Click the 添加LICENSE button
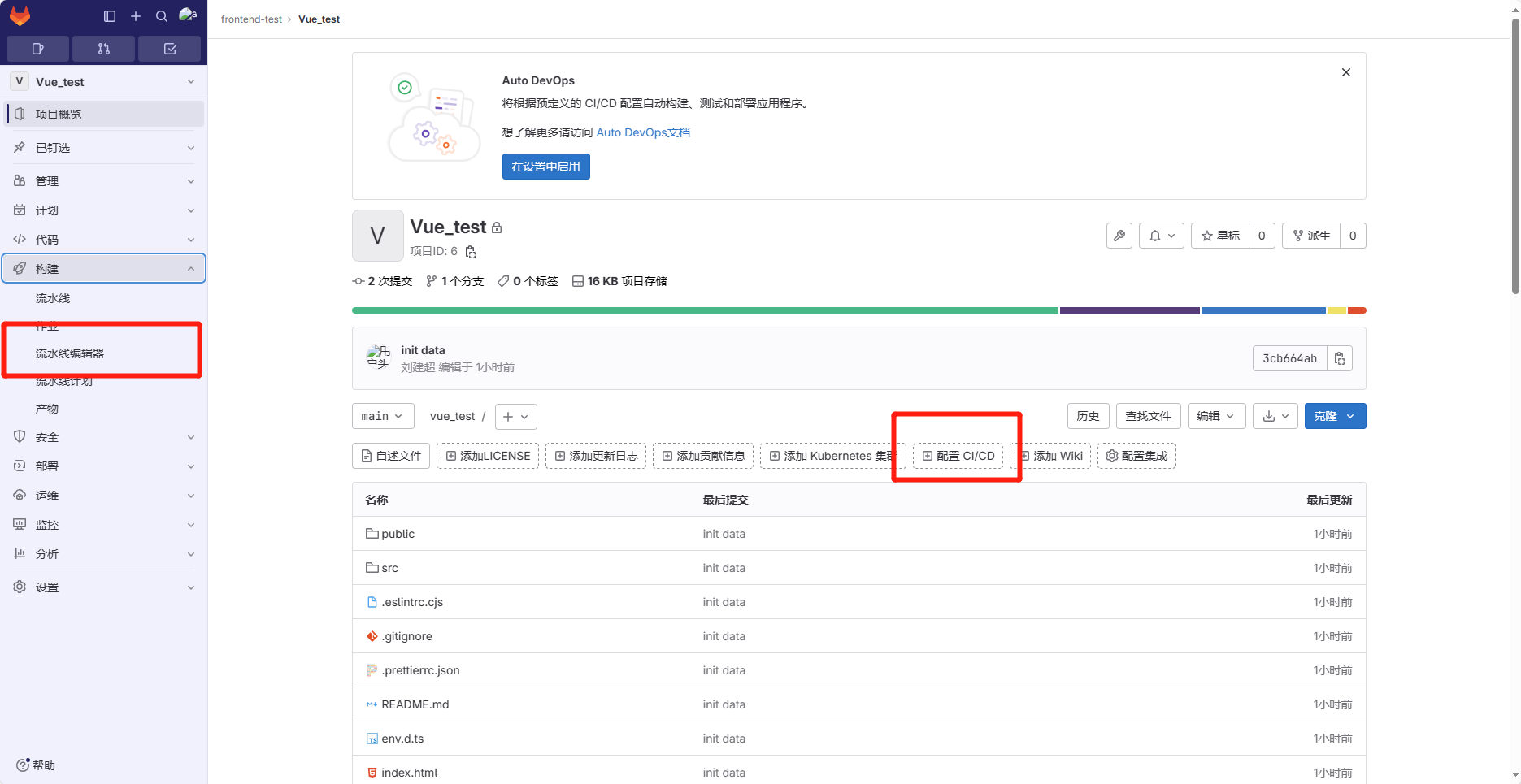The width and height of the screenshot is (1521, 784). click(488, 456)
